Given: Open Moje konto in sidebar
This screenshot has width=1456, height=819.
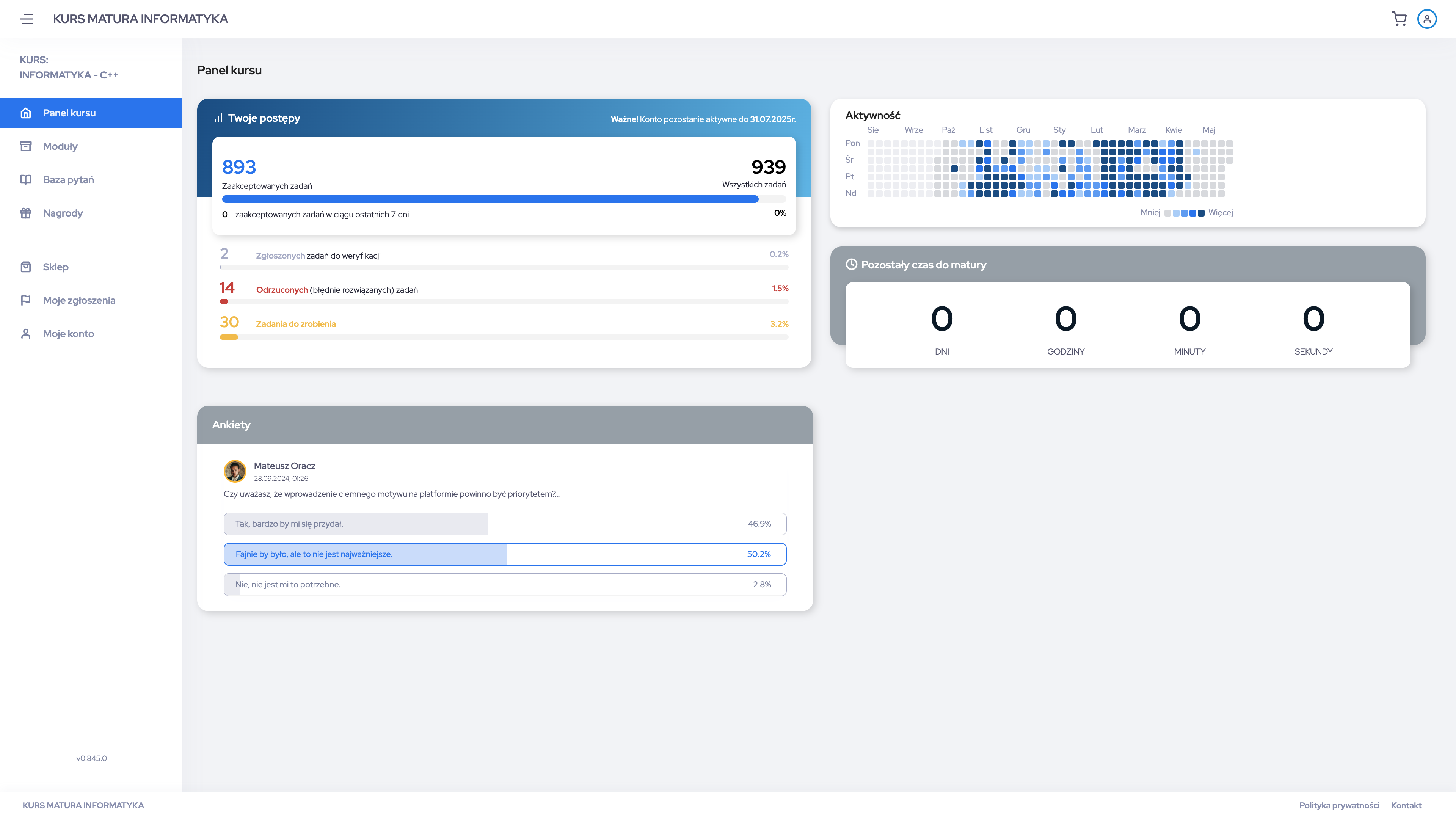Looking at the screenshot, I should [91, 334].
